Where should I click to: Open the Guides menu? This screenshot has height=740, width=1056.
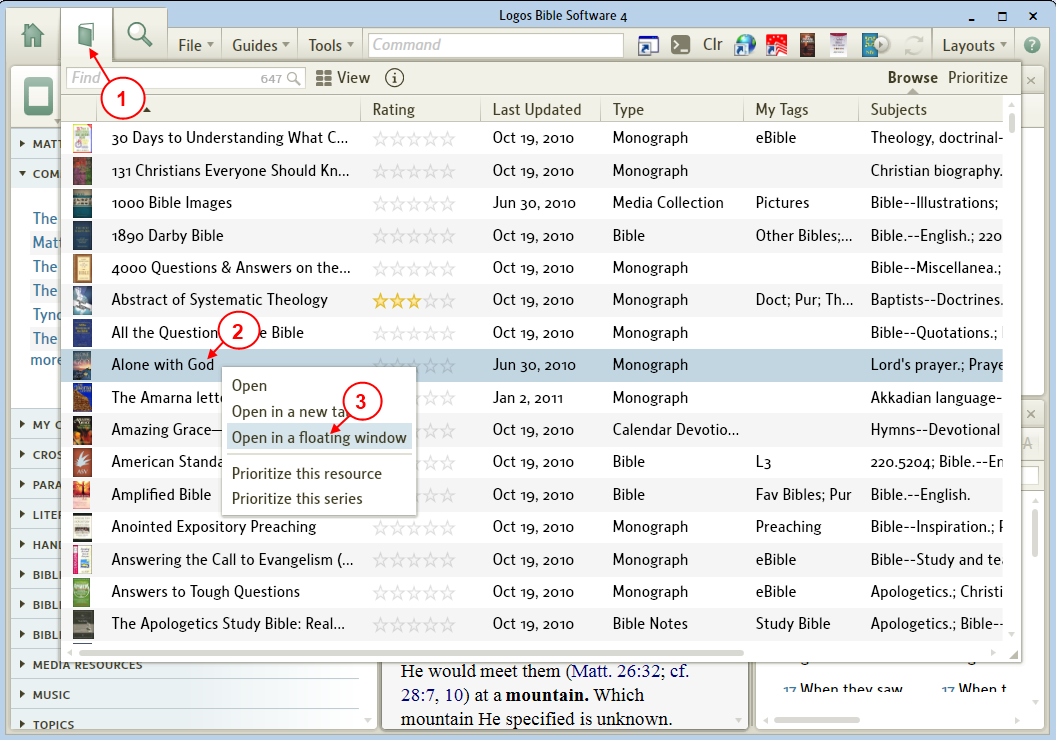(261, 45)
